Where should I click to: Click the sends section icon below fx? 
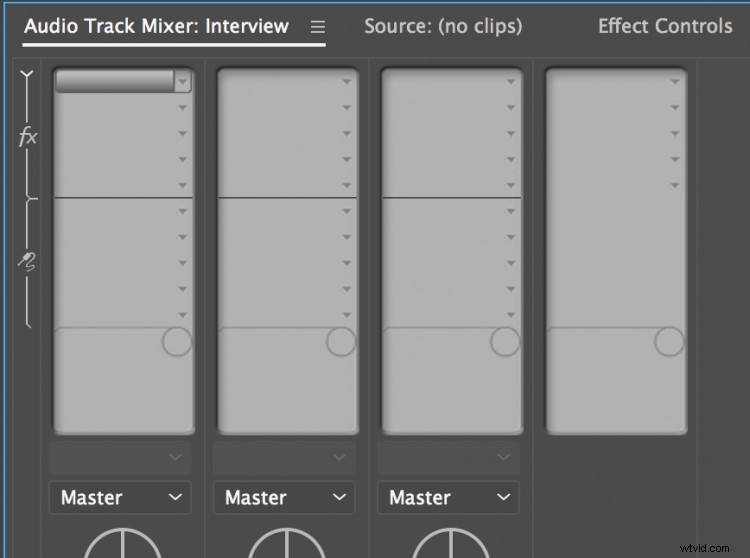27,262
